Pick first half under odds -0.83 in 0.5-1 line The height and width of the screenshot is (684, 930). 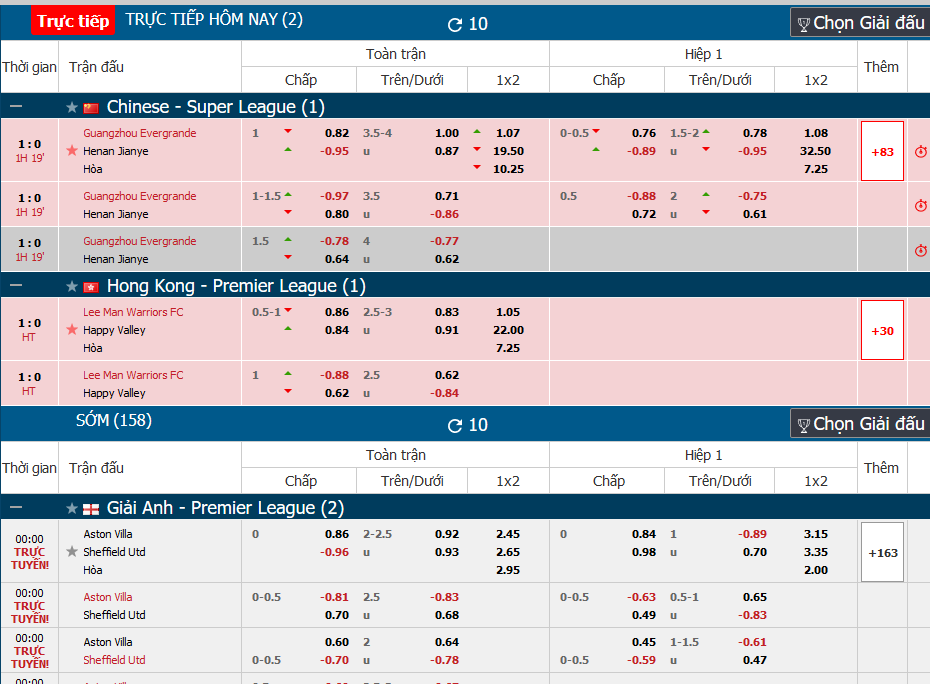point(753,615)
